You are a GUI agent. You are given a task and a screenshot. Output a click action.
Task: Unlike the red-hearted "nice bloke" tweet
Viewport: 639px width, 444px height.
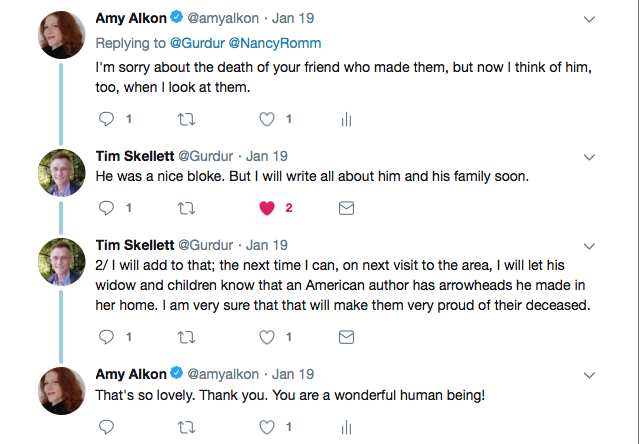coord(267,208)
